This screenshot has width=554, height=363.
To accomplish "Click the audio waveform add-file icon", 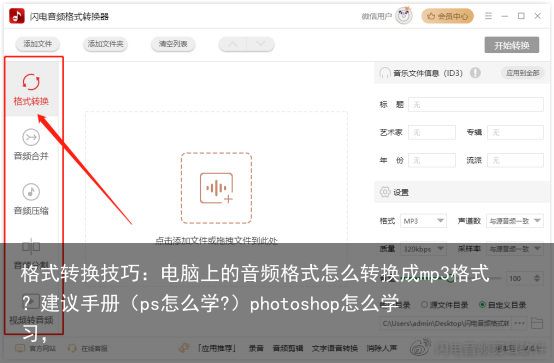I will click(216, 188).
